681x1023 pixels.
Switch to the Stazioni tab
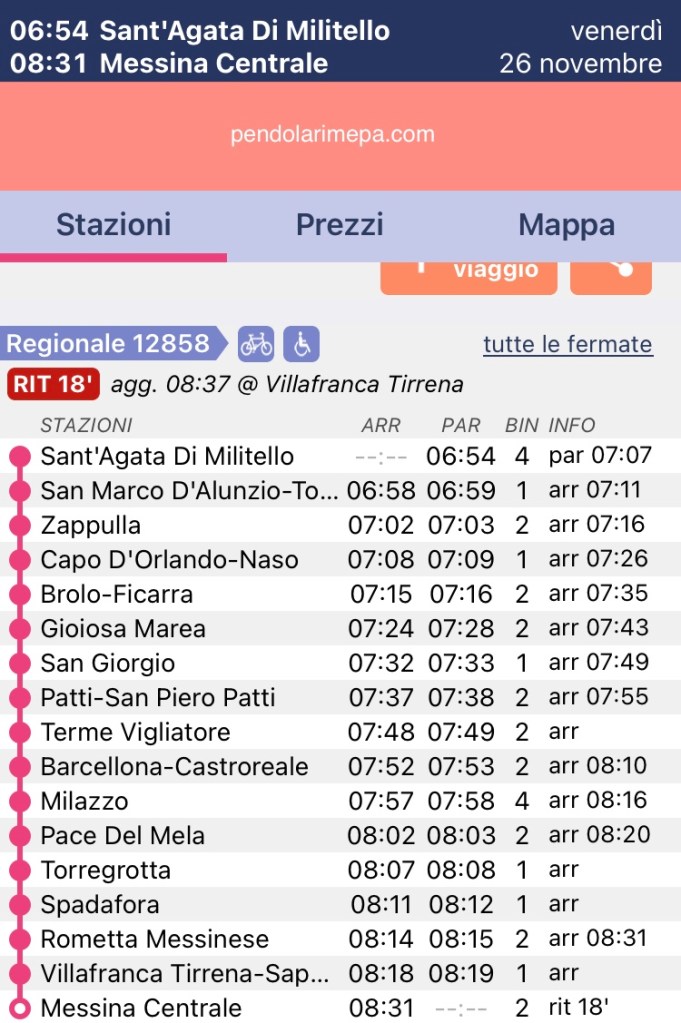[x=113, y=224]
